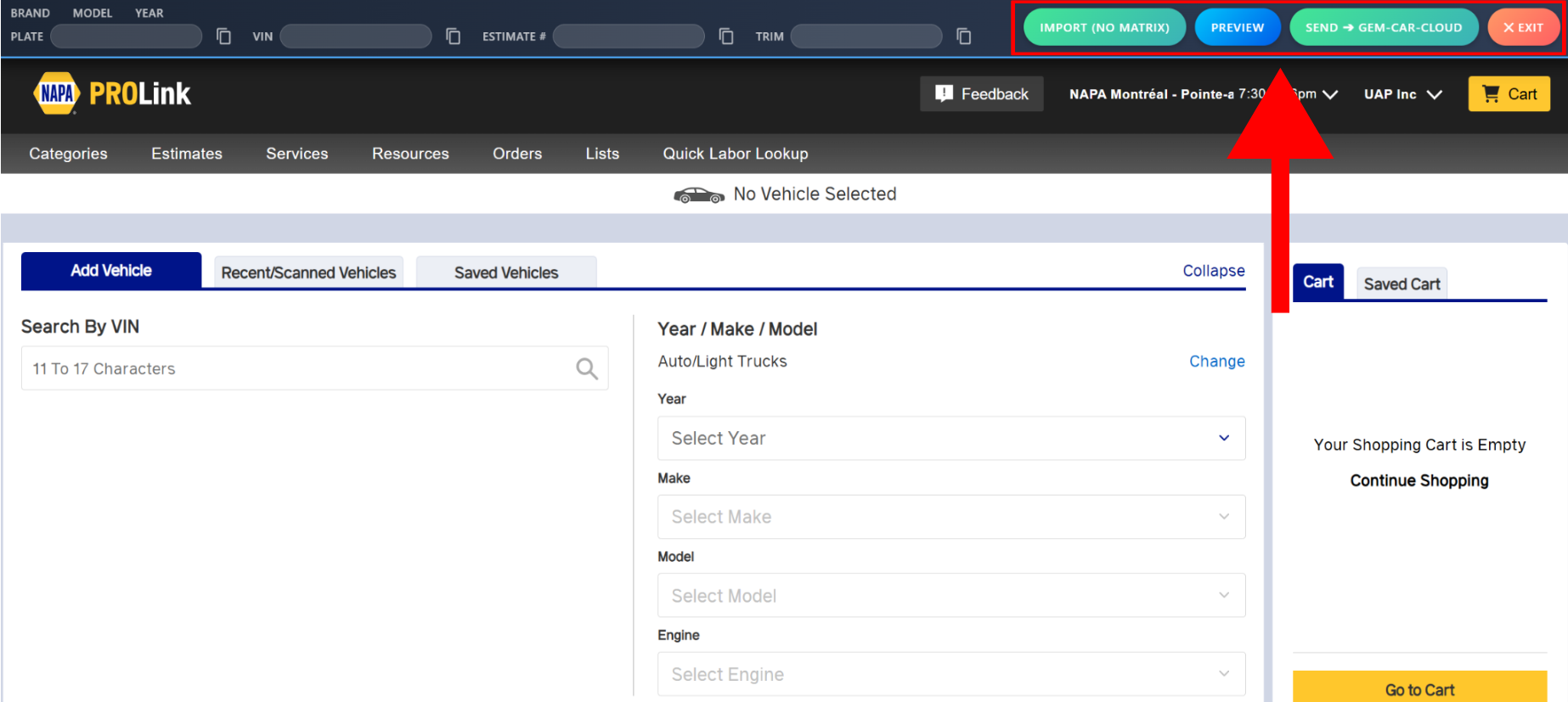
Task: Send to GEM-CAR-CLOUD
Action: (1384, 28)
